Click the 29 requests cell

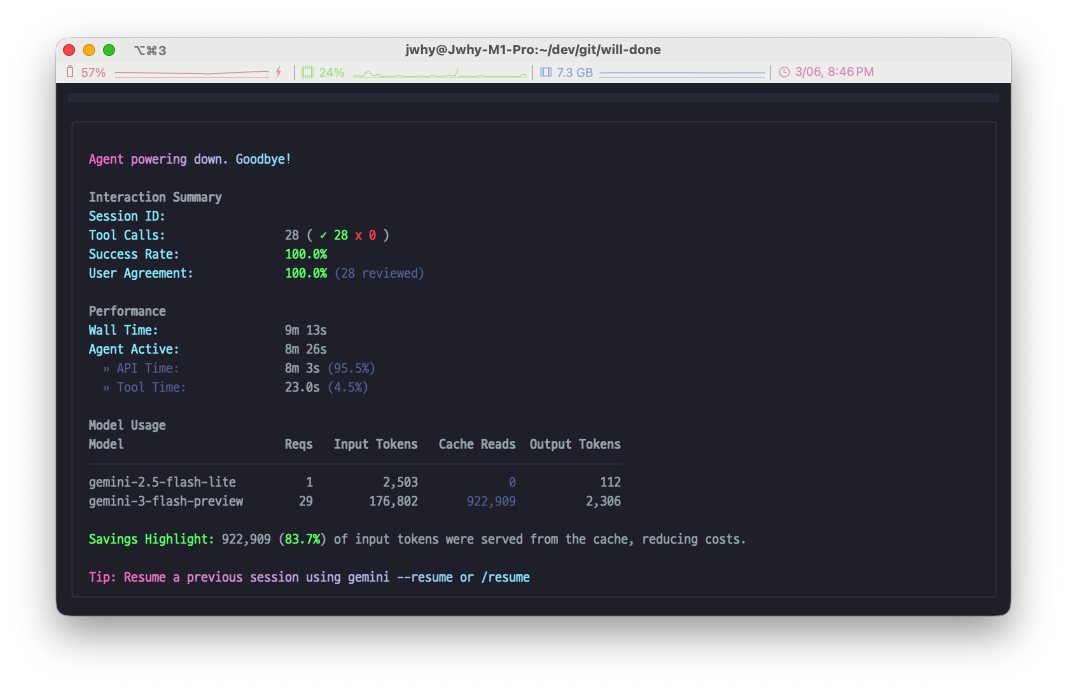(x=306, y=502)
